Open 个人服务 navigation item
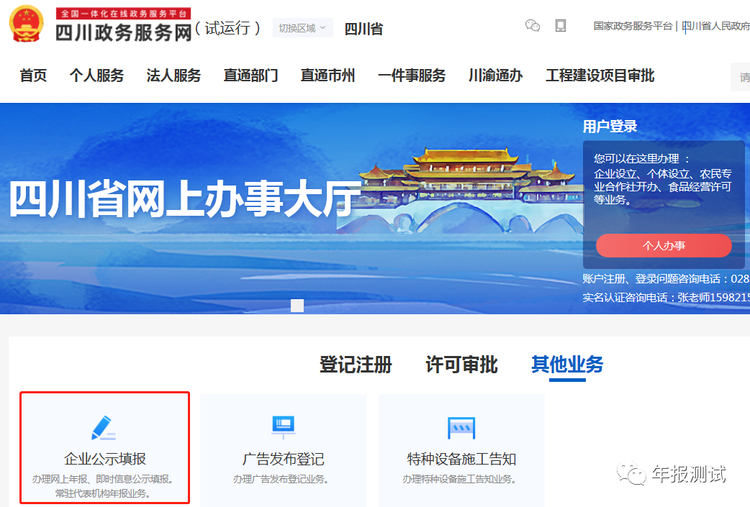750x507 pixels. click(97, 75)
